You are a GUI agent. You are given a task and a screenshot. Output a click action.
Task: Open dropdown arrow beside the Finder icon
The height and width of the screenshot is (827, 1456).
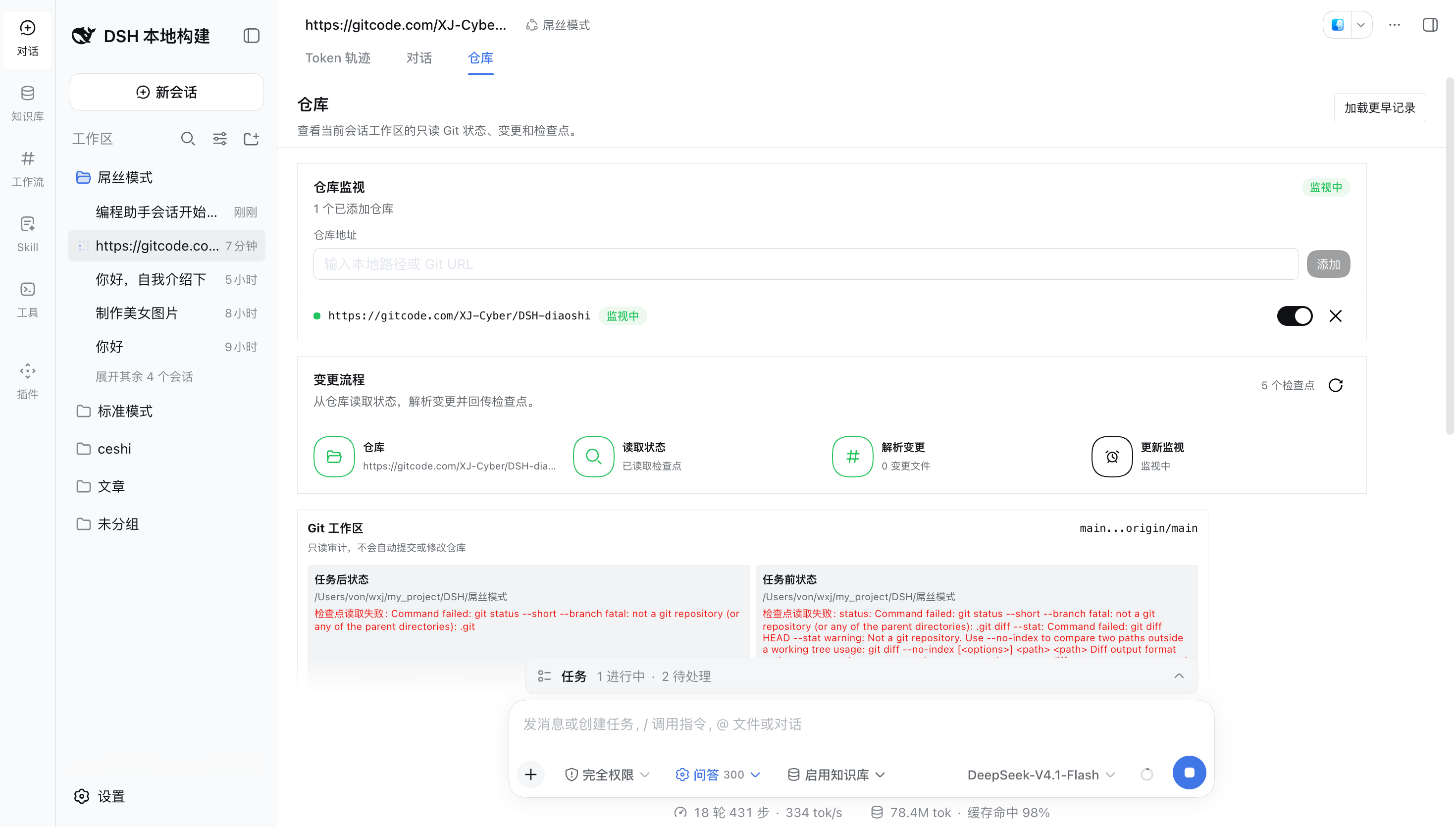(x=1360, y=25)
